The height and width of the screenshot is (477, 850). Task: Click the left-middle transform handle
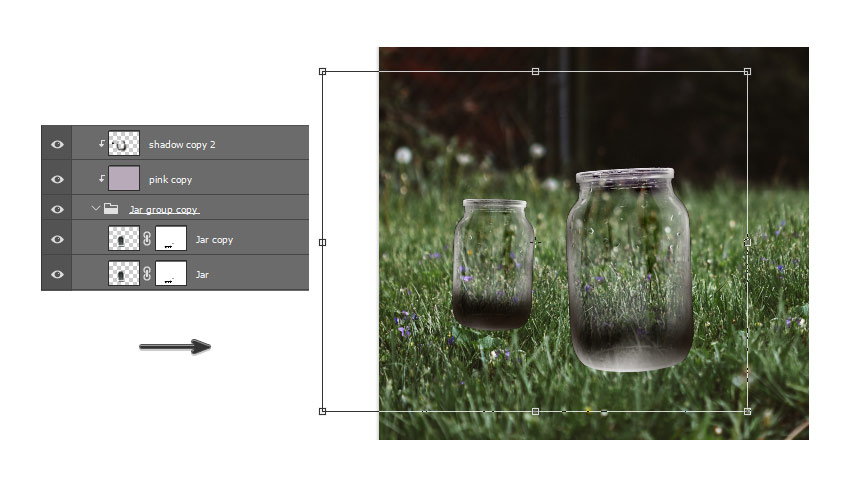pos(323,242)
